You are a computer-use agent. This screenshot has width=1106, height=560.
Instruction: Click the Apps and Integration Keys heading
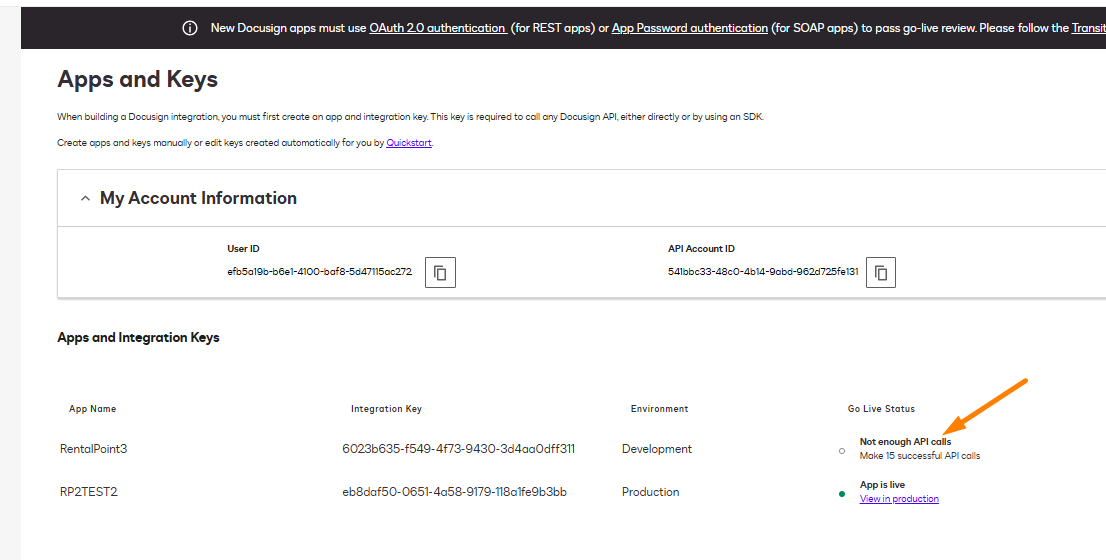(138, 337)
